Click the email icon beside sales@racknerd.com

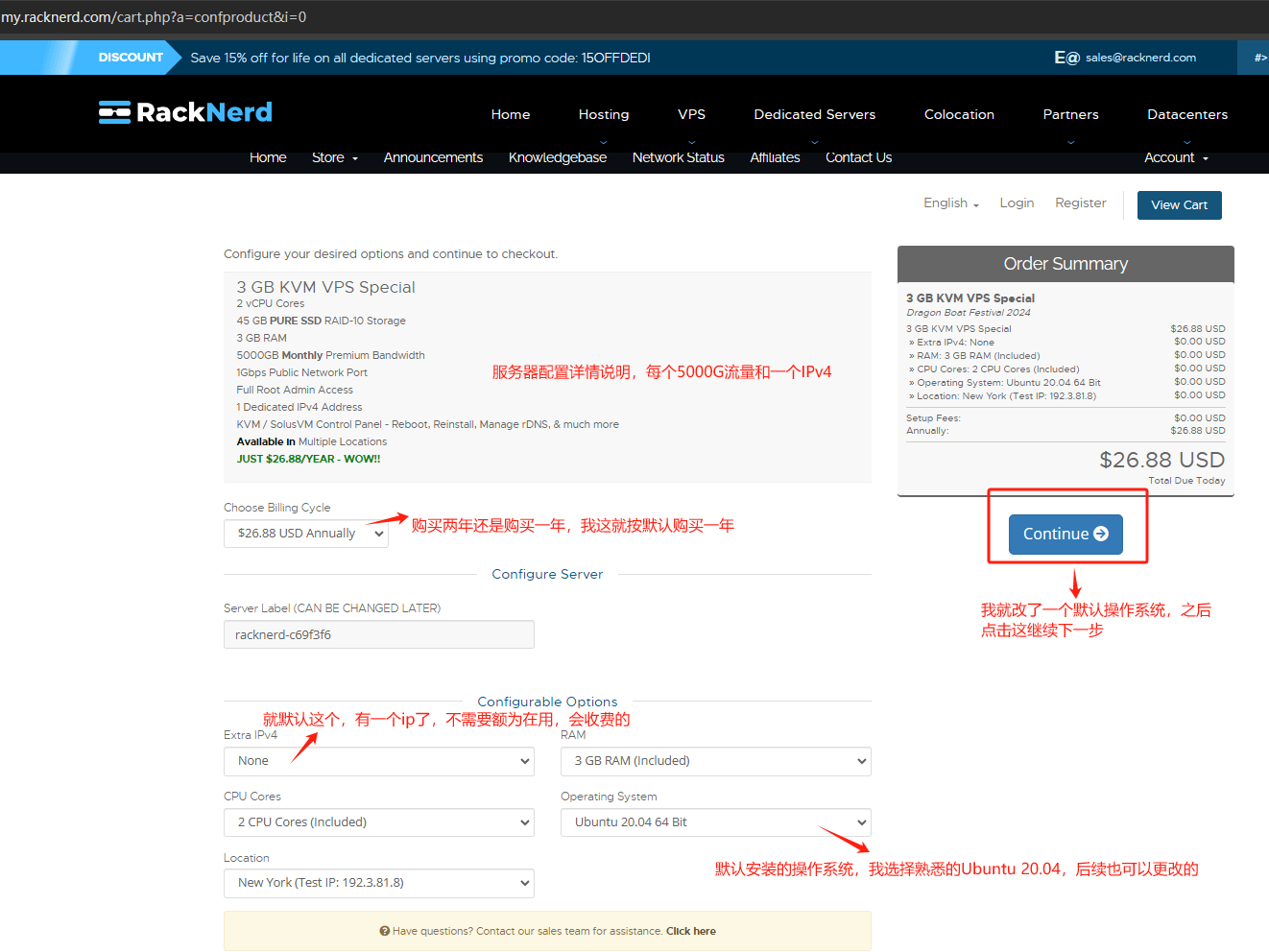1066,58
